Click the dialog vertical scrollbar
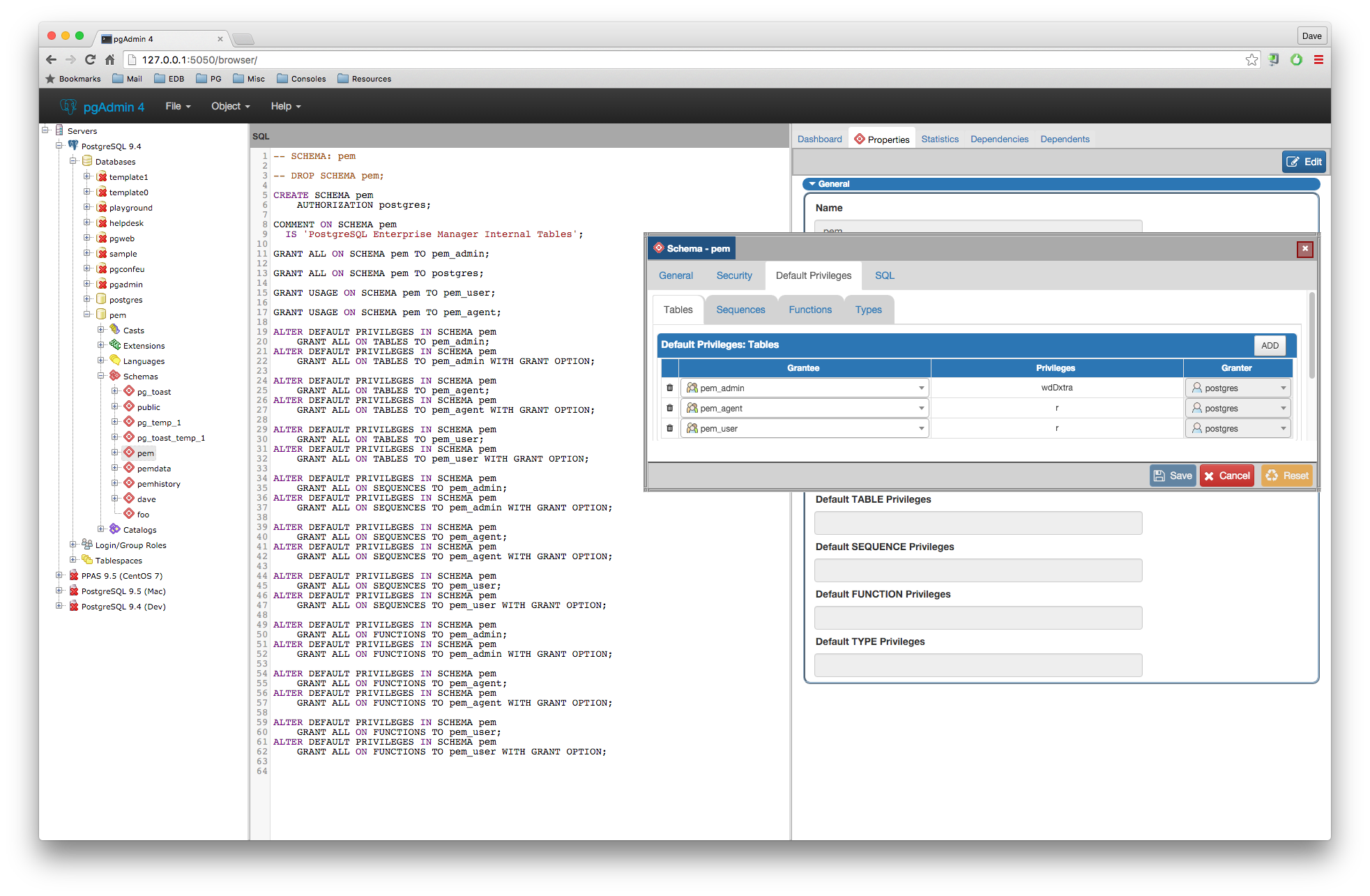The width and height of the screenshot is (1370, 896). pos(1311,335)
